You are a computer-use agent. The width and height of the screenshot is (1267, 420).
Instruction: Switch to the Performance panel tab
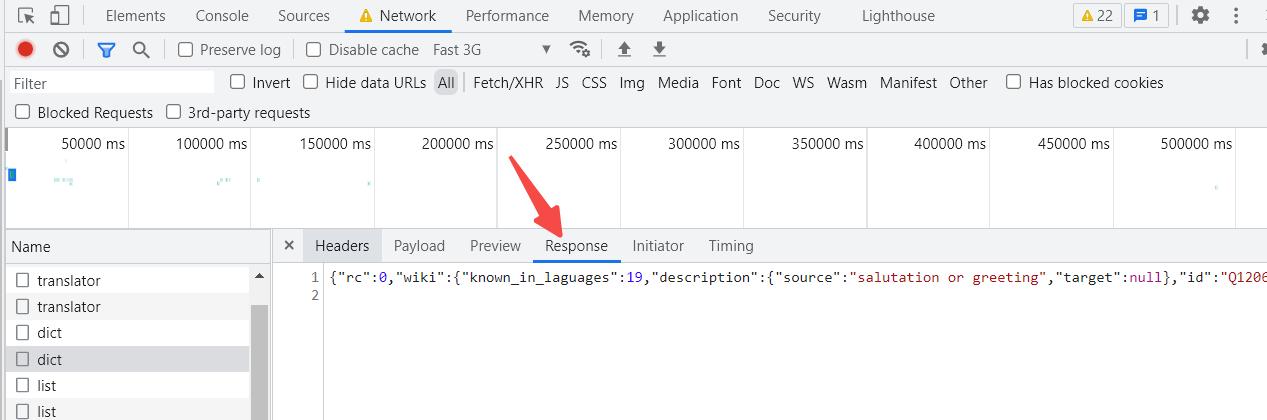click(507, 16)
